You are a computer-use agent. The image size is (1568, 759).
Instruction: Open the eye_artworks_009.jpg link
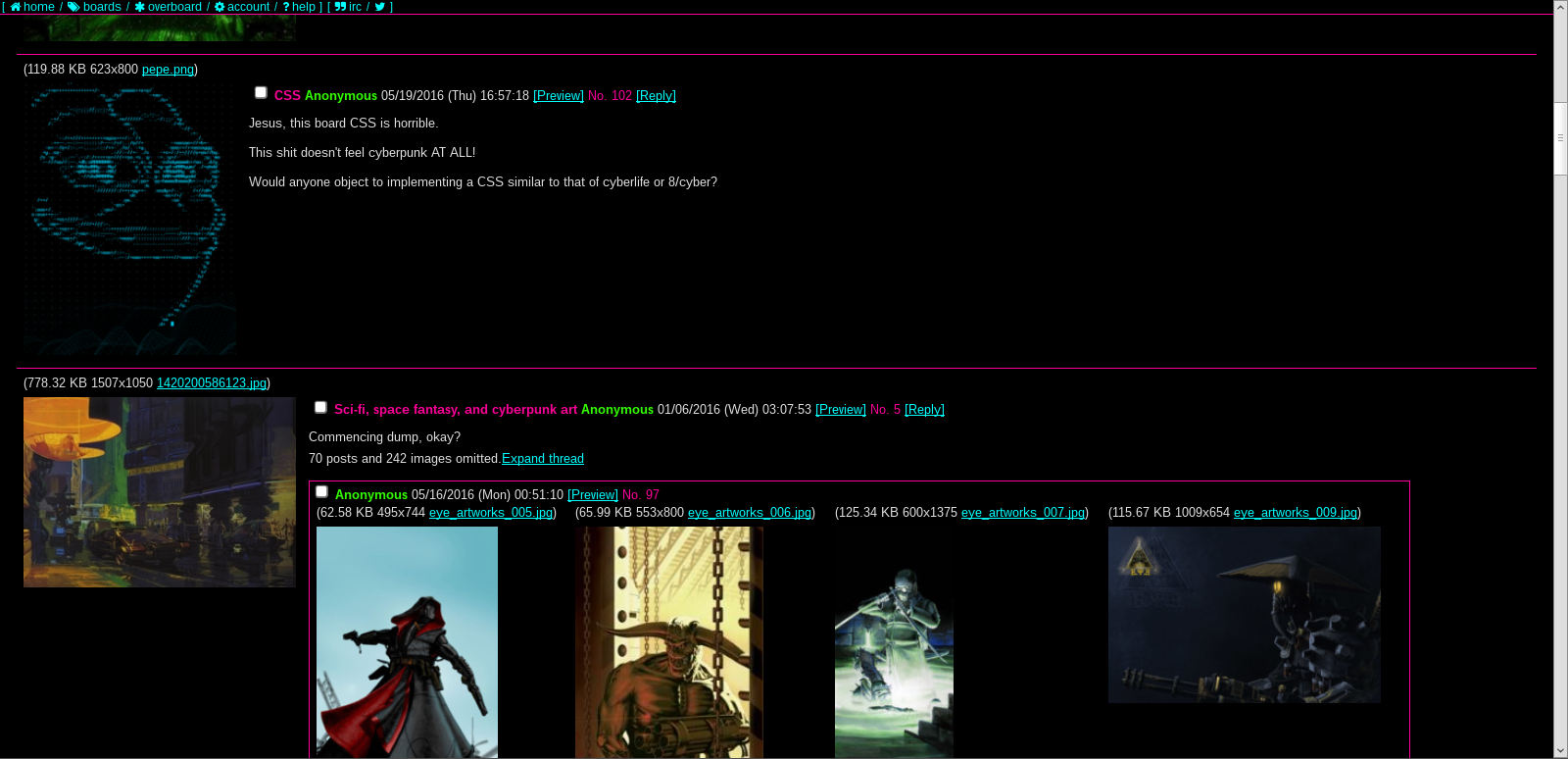click(x=1296, y=513)
